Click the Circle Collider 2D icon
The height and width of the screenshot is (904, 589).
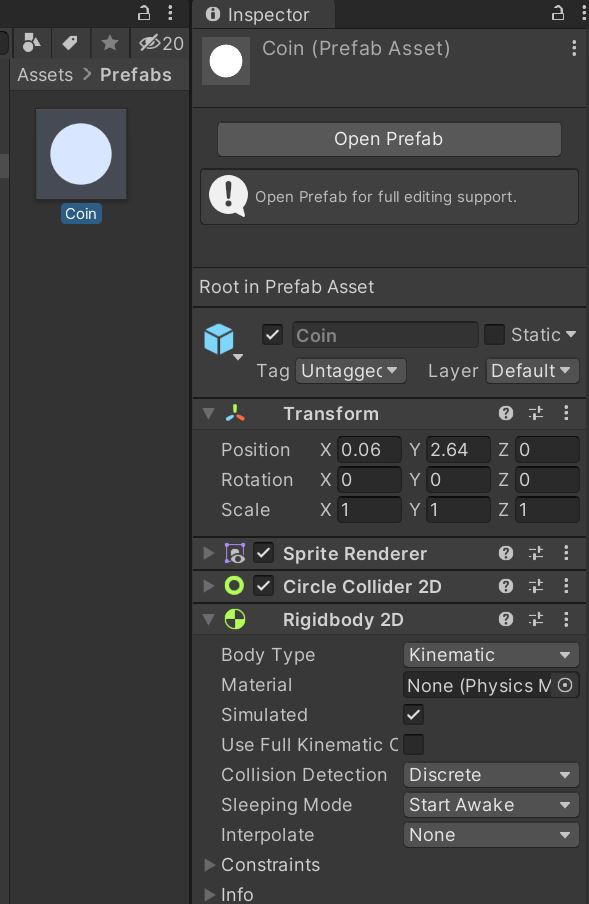(235, 586)
